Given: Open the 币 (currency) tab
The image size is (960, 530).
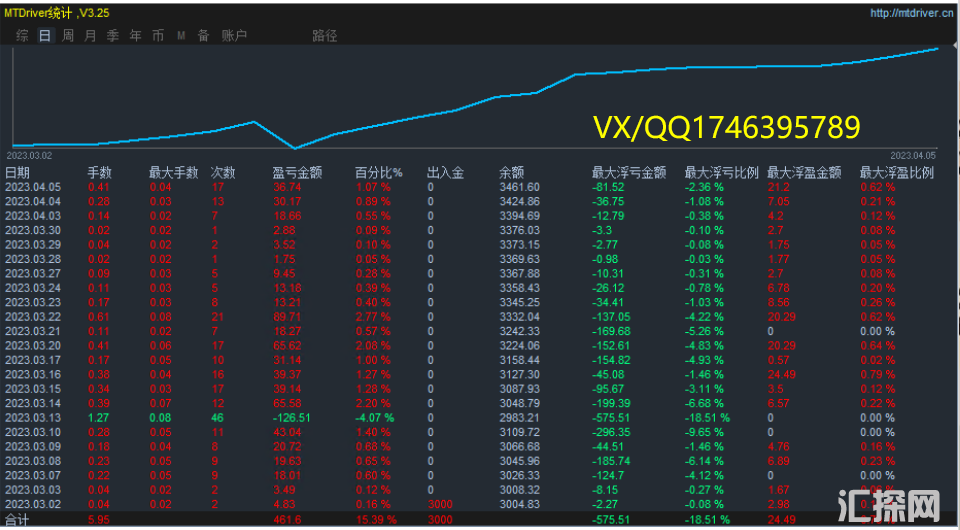Looking at the screenshot, I should tap(158, 36).
